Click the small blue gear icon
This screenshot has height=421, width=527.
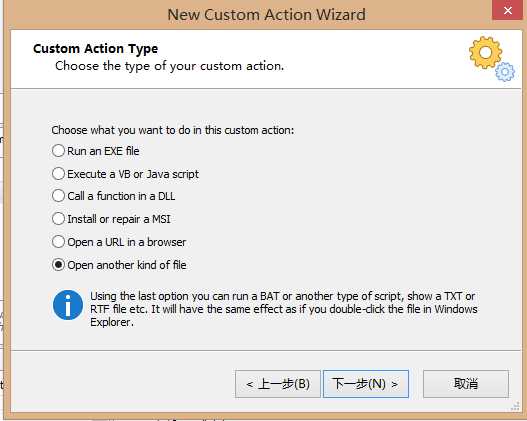coord(505,72)
